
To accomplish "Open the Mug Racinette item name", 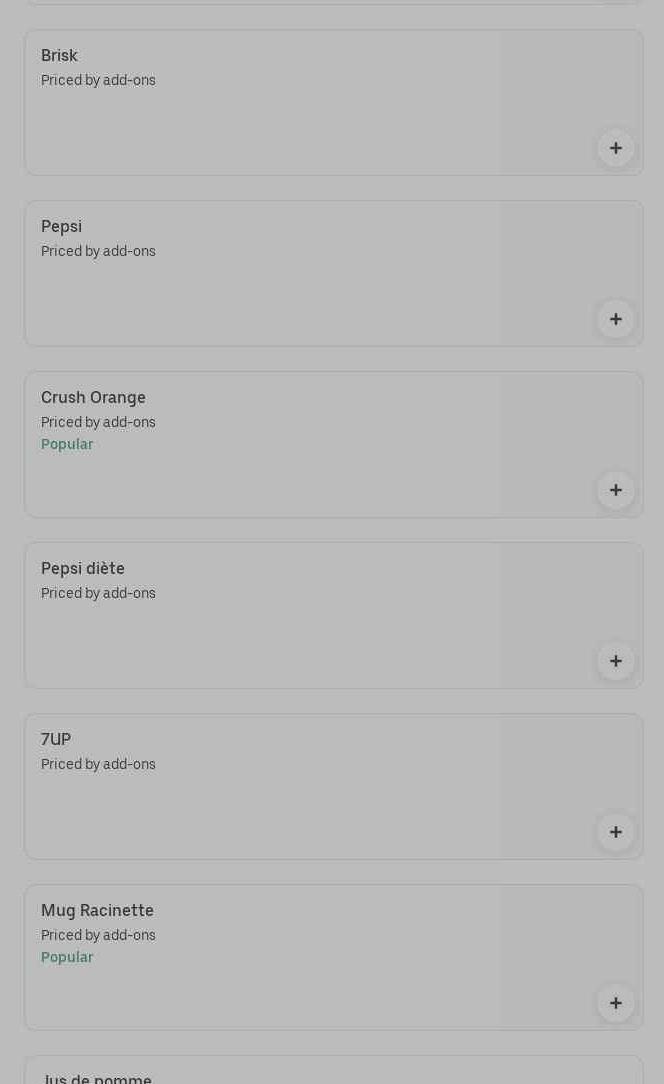I will (97, 911).
